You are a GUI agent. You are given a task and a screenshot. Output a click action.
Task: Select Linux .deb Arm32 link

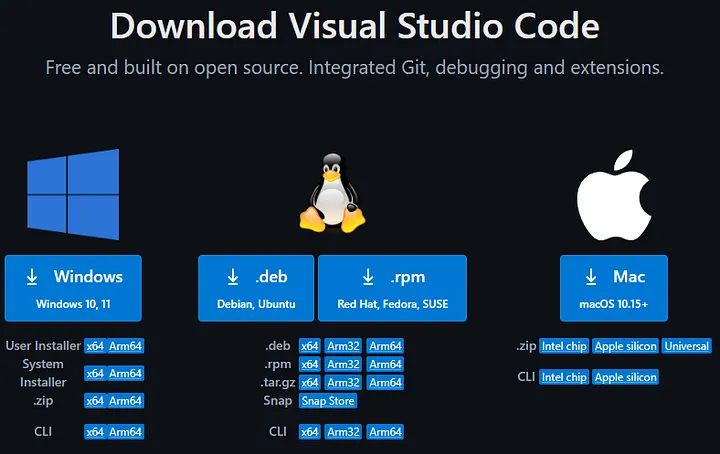tap(343, 346)
